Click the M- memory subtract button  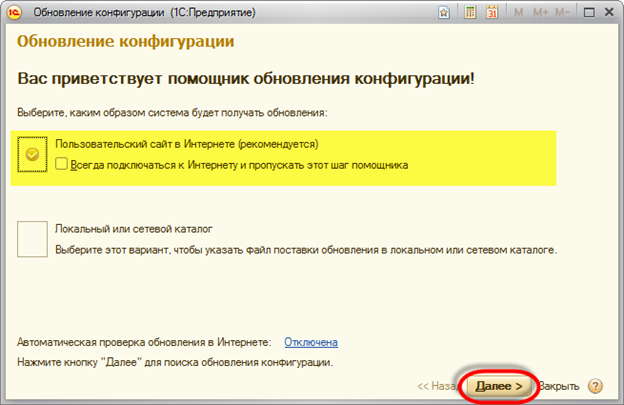pyautogui.click(x=562, y=13)
